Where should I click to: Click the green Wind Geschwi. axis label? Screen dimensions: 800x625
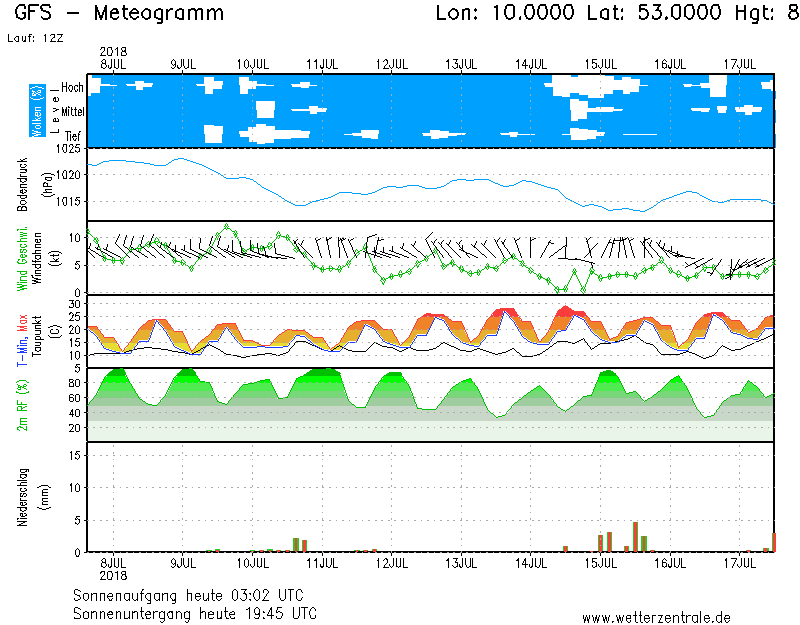[22, 258]
